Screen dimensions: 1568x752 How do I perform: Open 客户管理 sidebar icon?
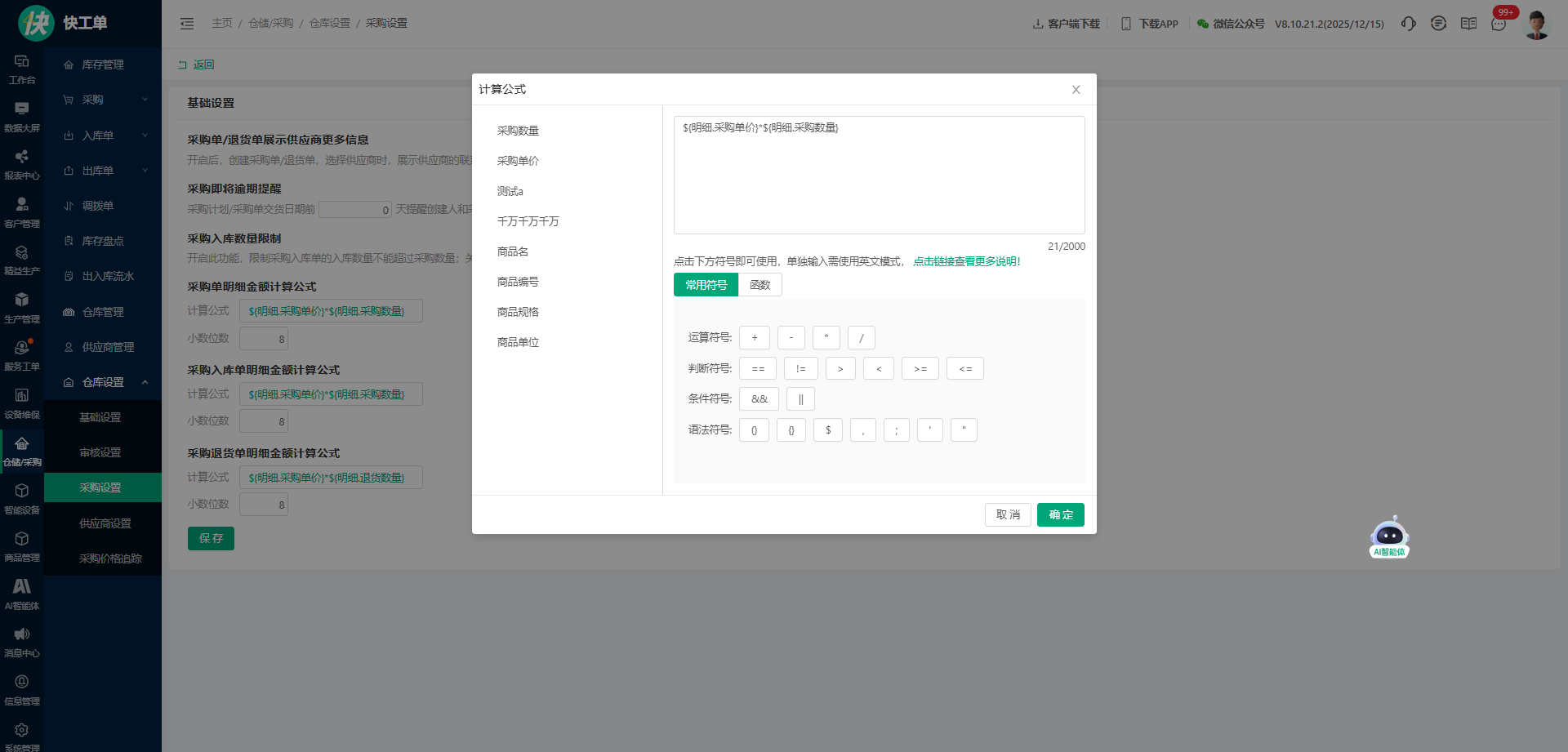pos(22,211)
